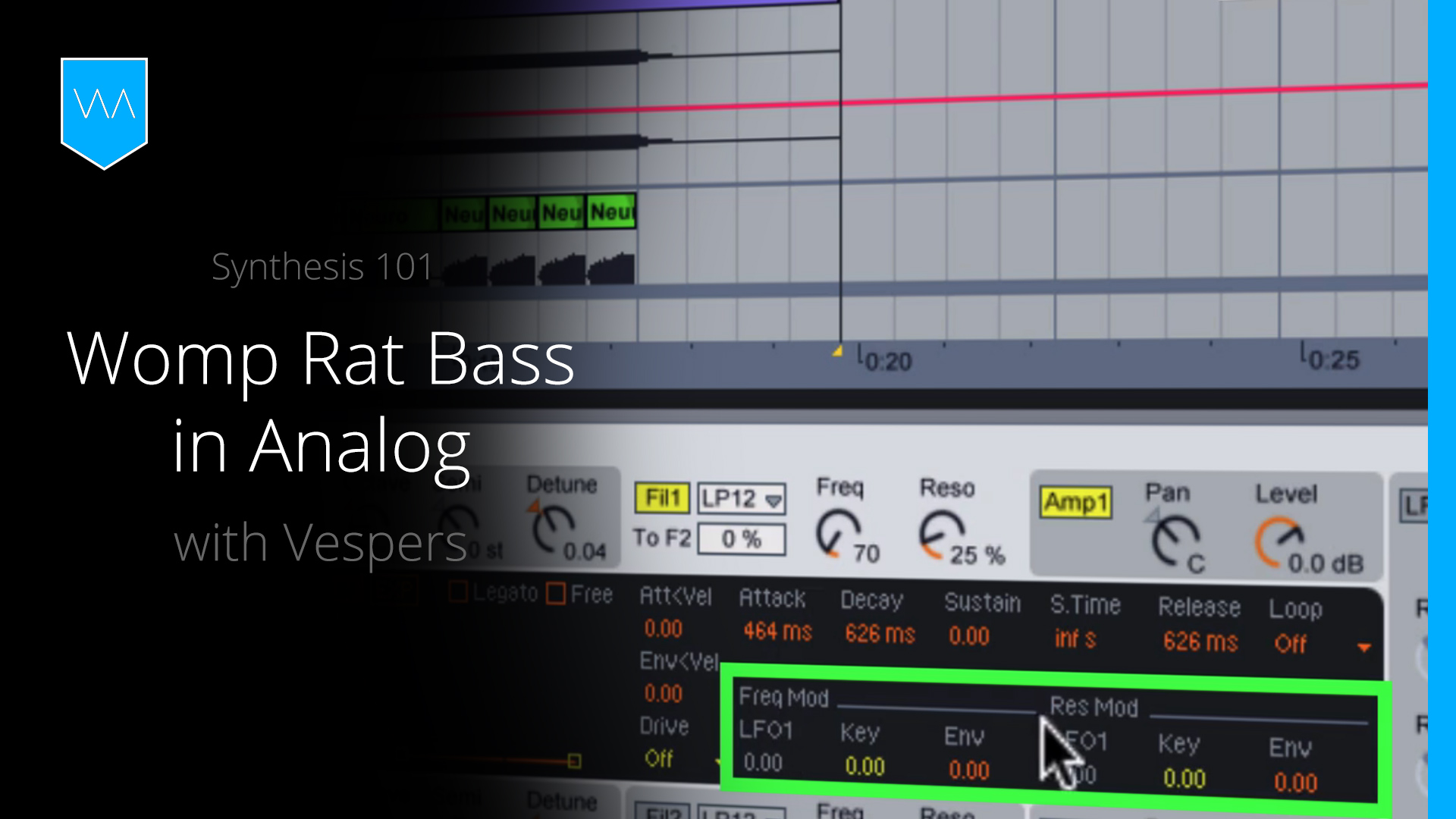Click the Level knob at 0.0 dB

coord(1279,542)
